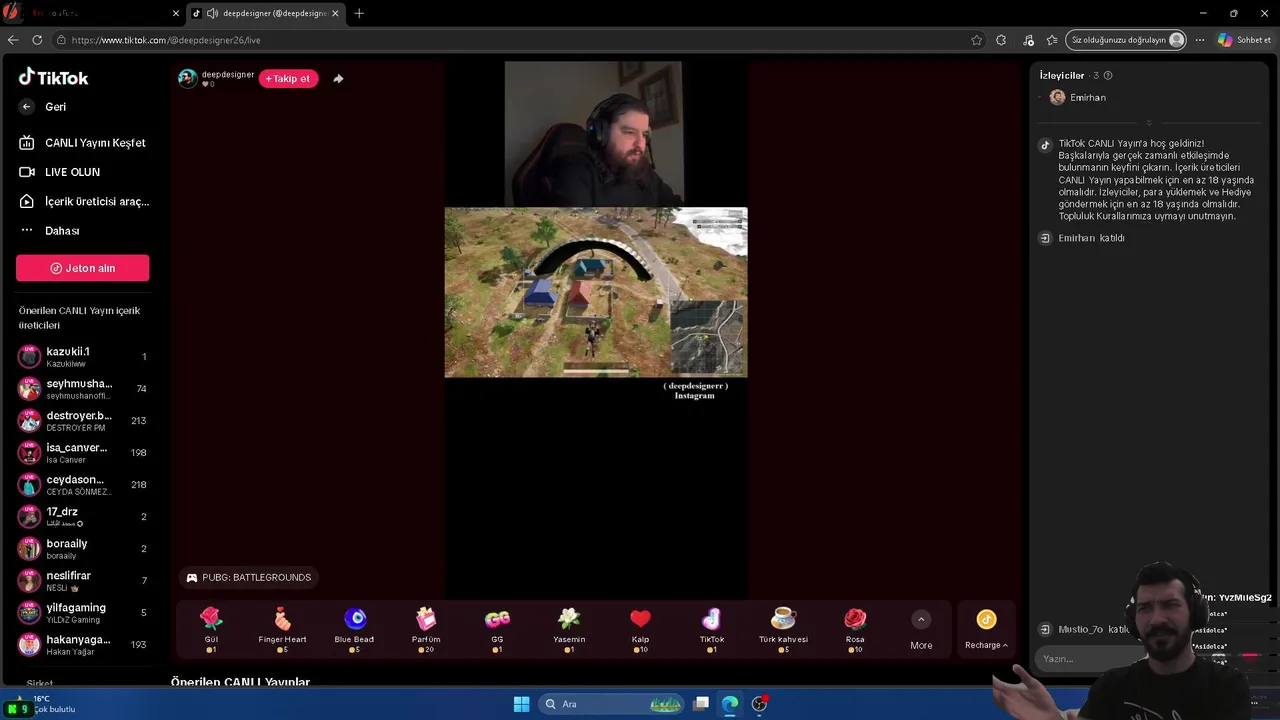Open neslifirar live stream
The width and height of the screenshot is (1280, 720).
point(83,581)
